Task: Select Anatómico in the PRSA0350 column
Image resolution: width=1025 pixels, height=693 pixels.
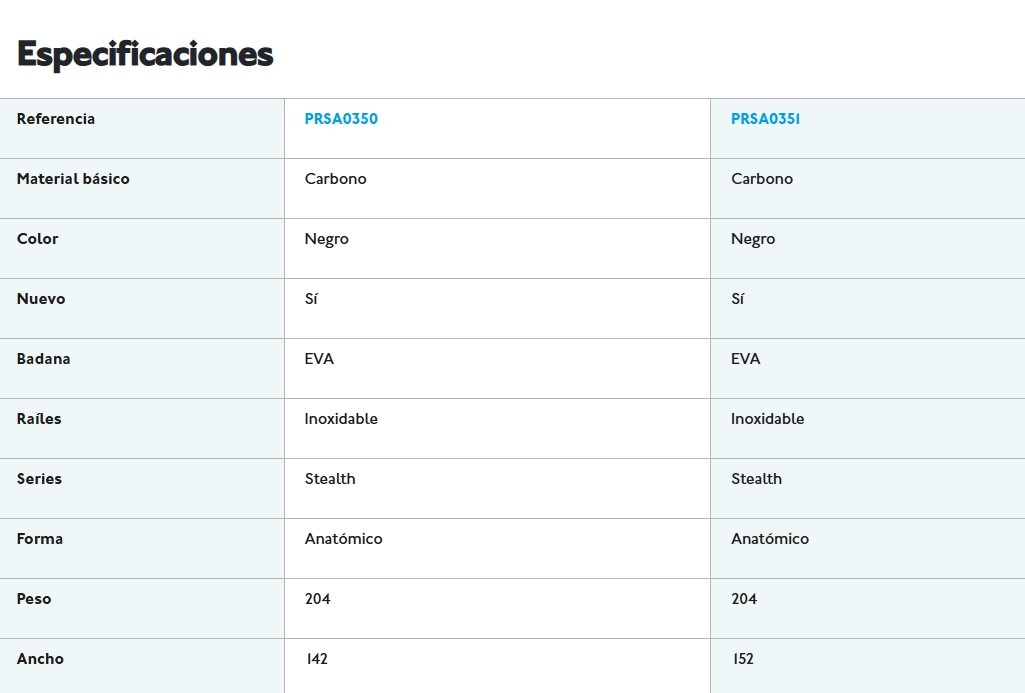Action: pos(343,539)
